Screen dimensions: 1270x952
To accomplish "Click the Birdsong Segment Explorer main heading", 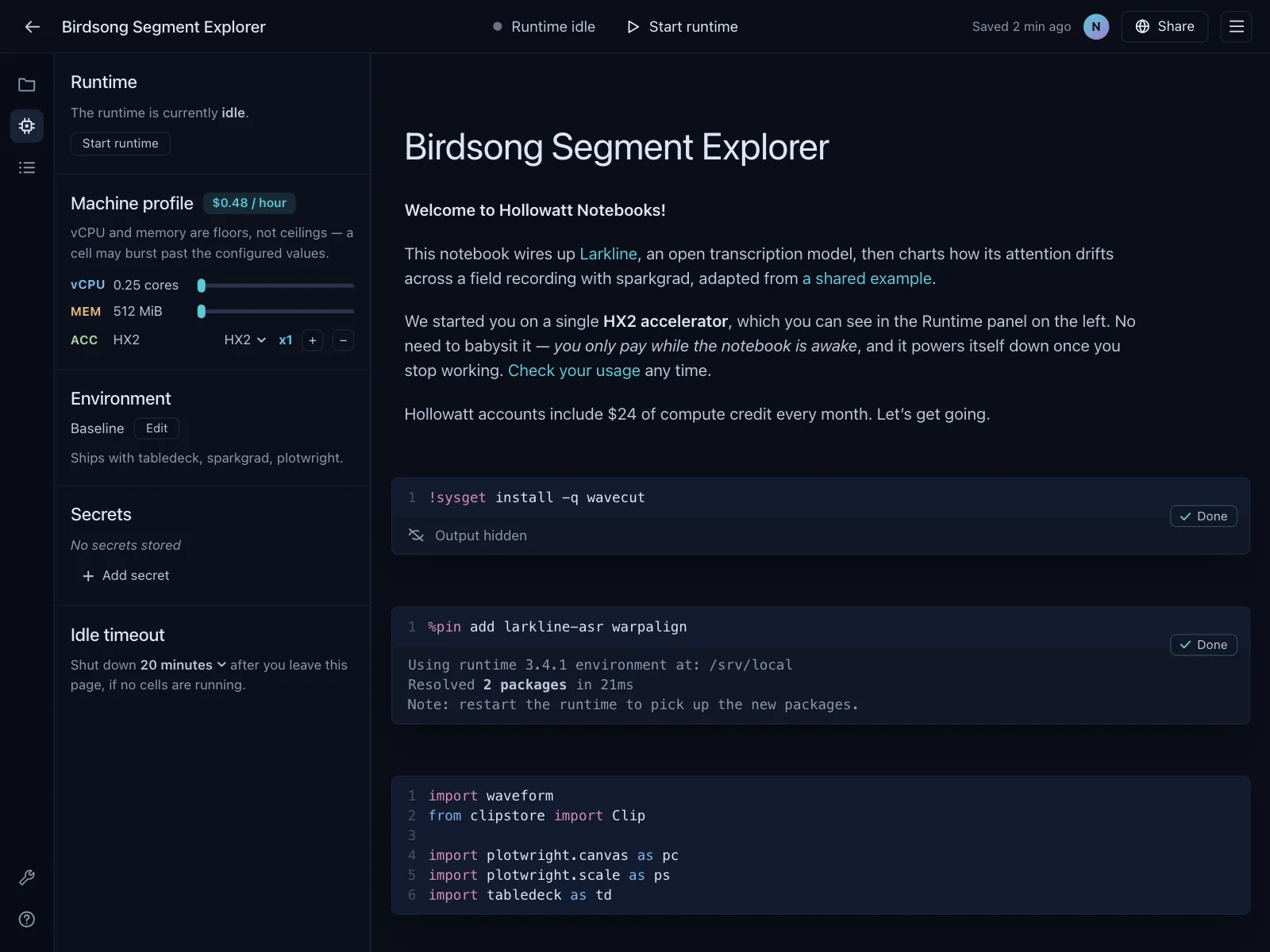I will (617, 147).
